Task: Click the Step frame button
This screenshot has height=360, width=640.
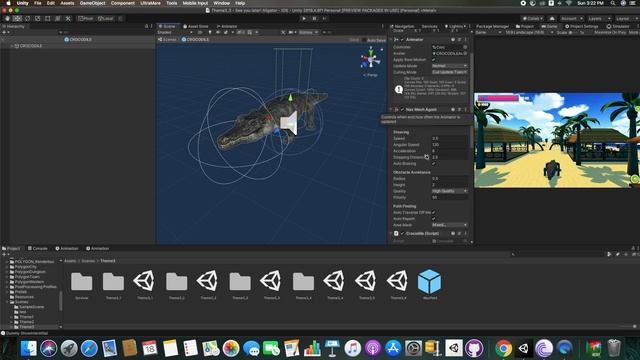Action: 324,18
